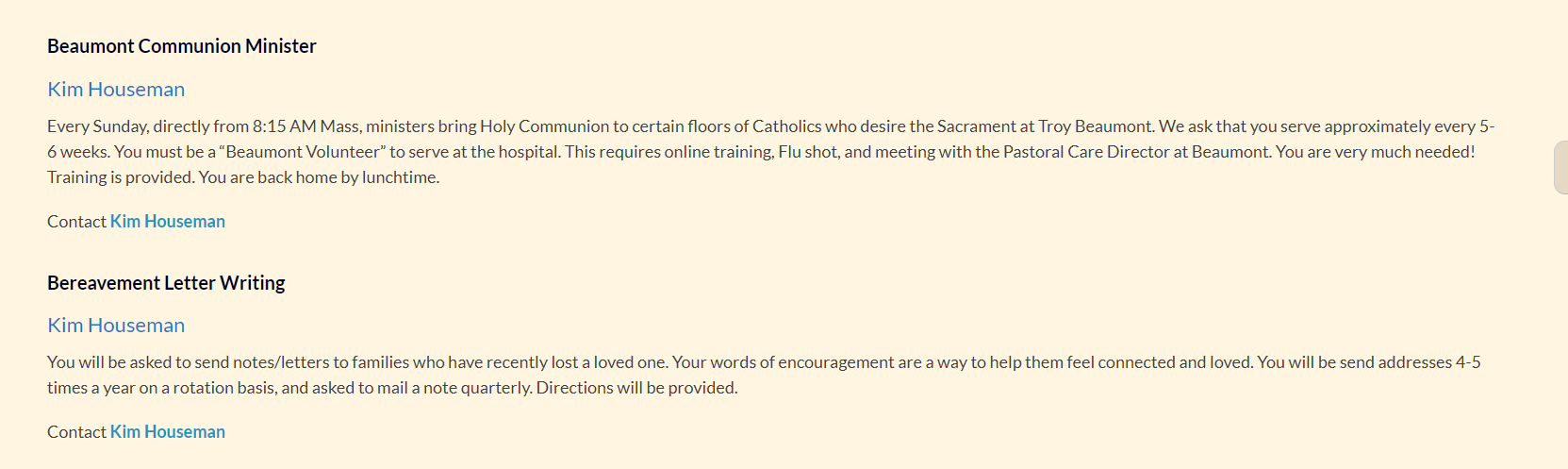Click Kim Houseman contact link in Beaumont section
Screen dimensions: 1568x469
tap(167, 222)
